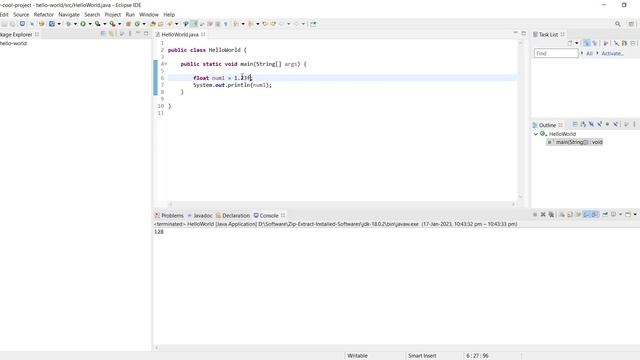Switch to the Problems tab
This screenshot has width=640, height=360.
pos(169,216)
